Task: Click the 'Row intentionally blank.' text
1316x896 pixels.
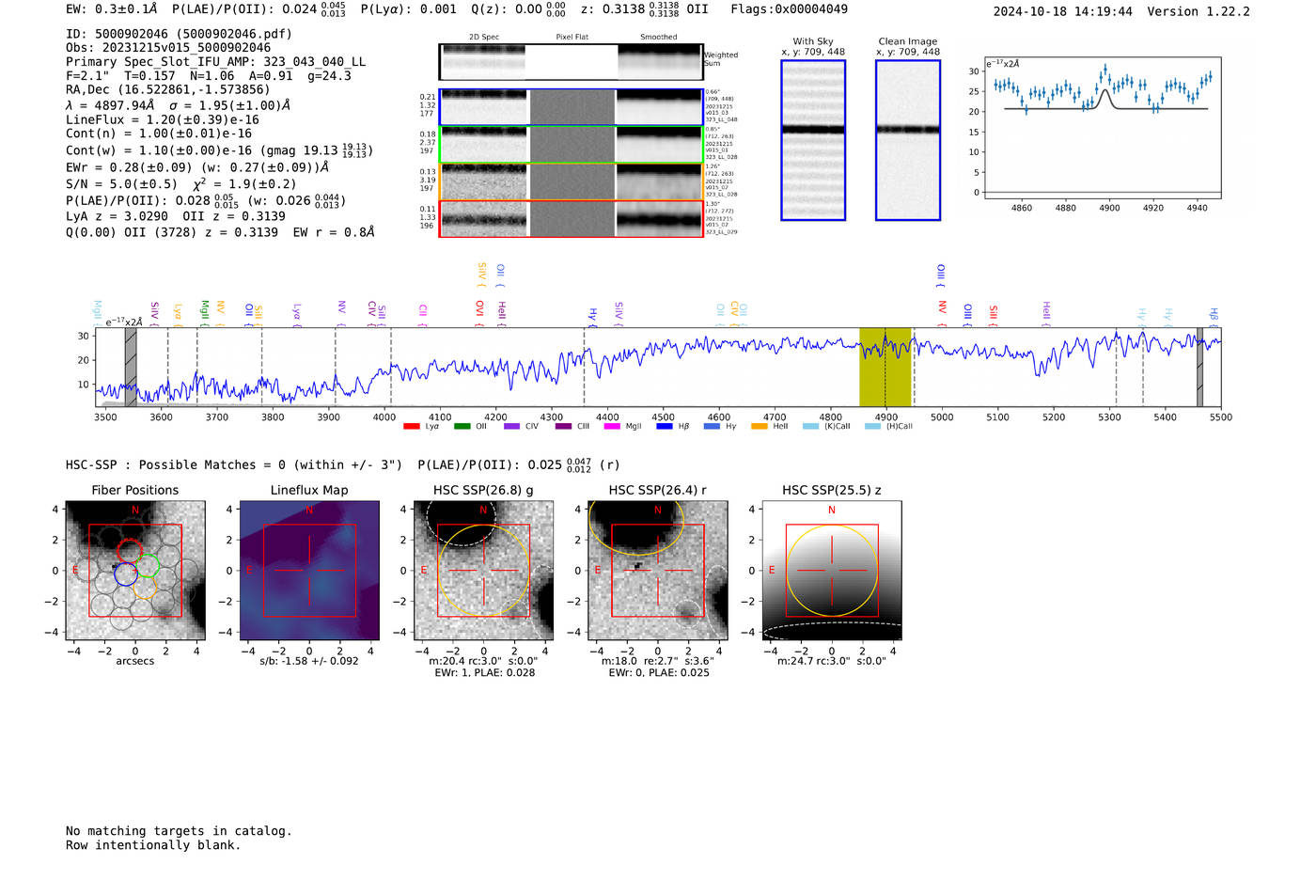Action: [153, 845]
